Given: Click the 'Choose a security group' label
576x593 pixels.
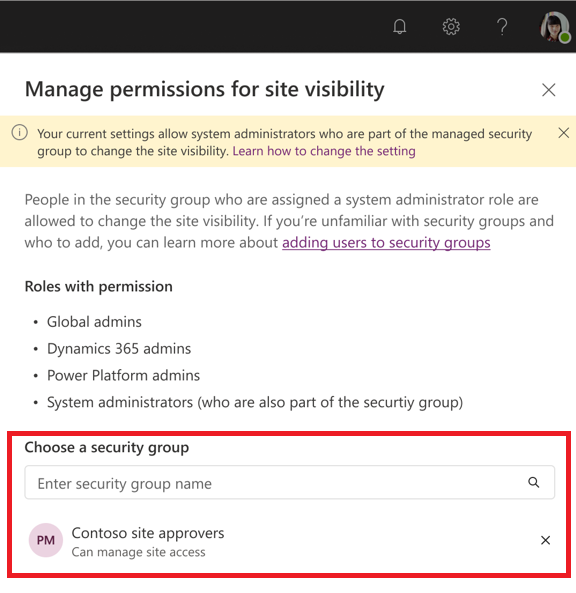Looking at the screenshot, I should point(107,447).
